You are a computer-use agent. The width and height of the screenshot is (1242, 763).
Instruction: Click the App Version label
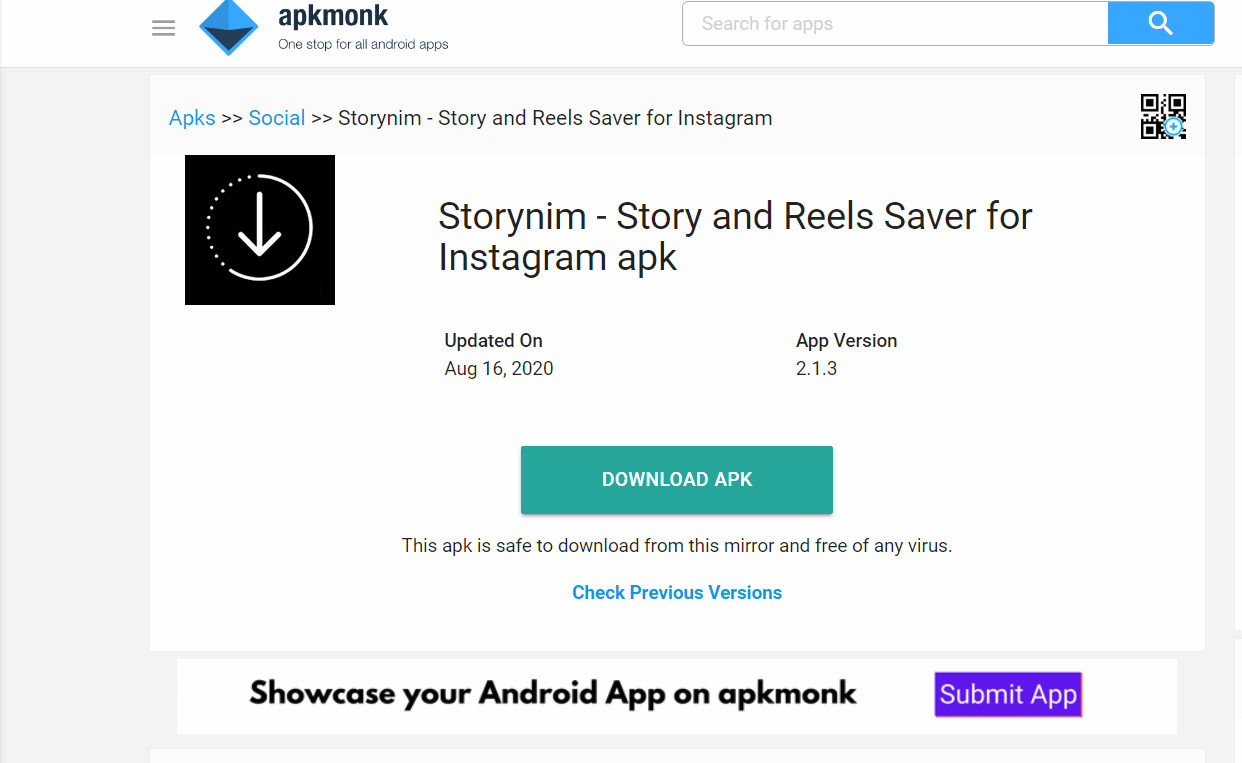[x=847, y=341]
